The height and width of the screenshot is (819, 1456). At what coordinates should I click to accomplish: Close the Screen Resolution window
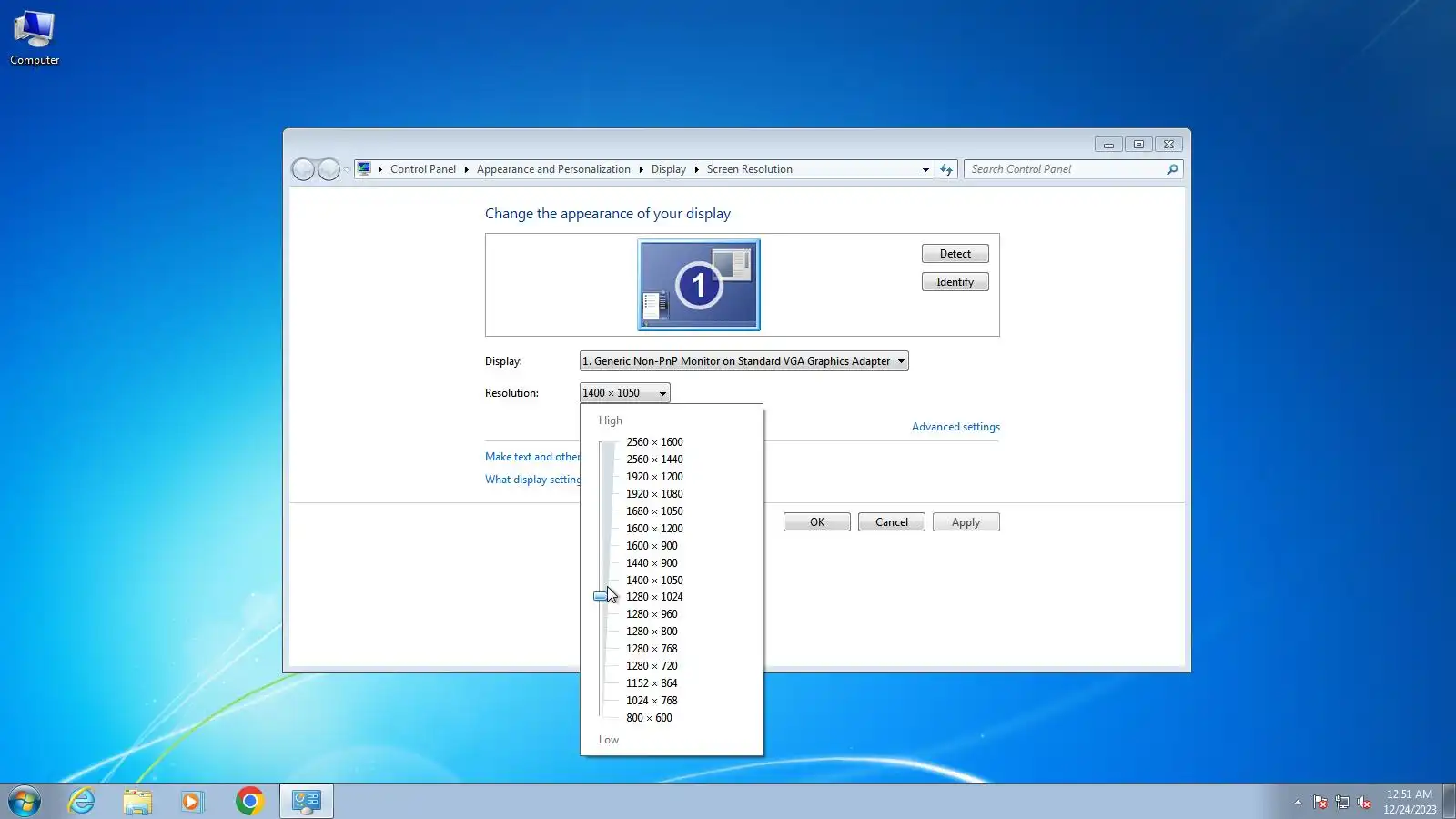[1169, 145]
